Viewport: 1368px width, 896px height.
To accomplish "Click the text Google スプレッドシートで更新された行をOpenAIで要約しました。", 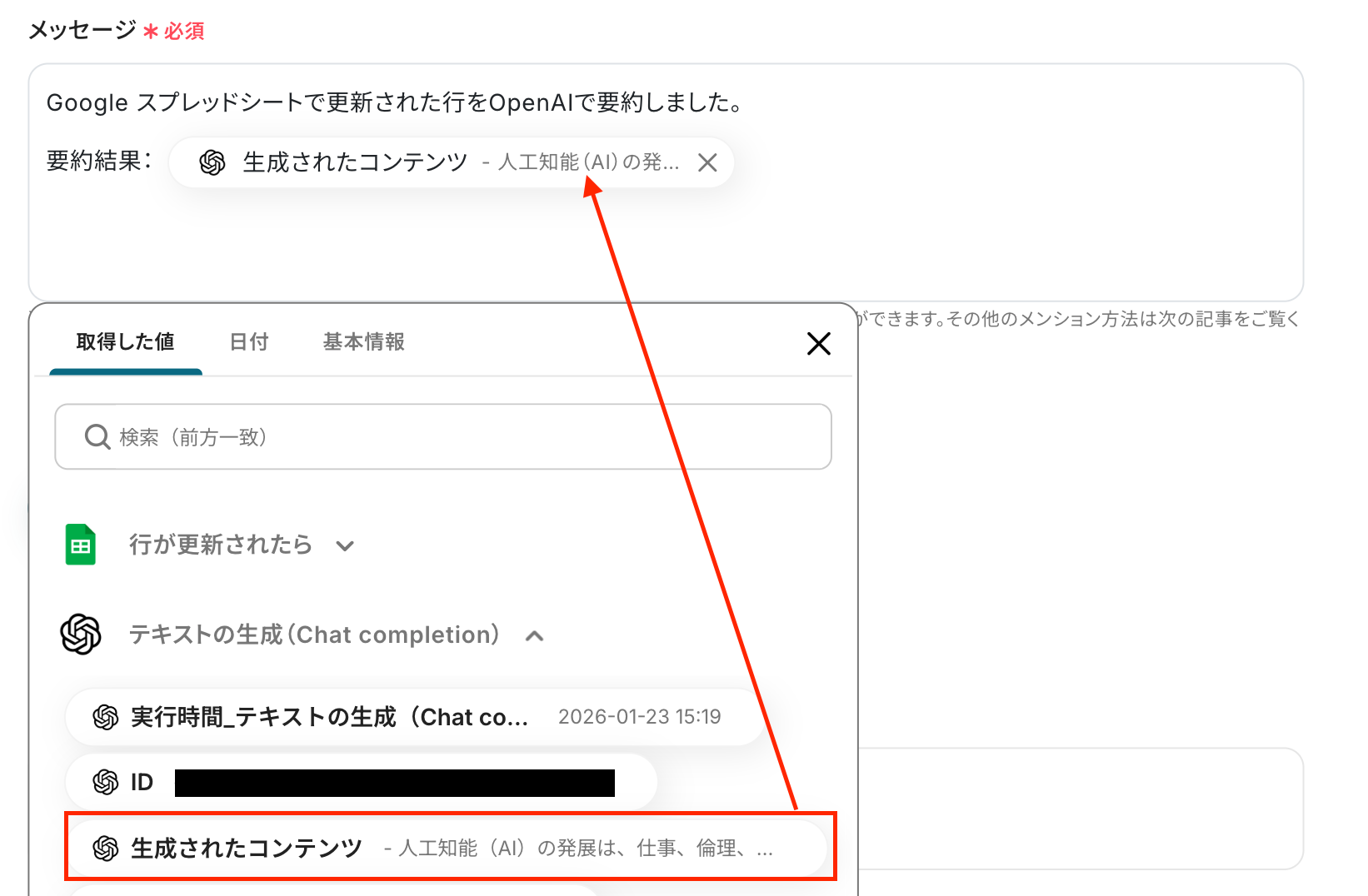I will point(394,102).
